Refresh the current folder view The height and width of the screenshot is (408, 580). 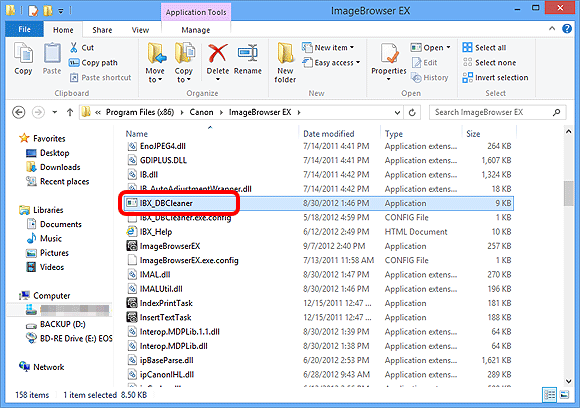412,112
